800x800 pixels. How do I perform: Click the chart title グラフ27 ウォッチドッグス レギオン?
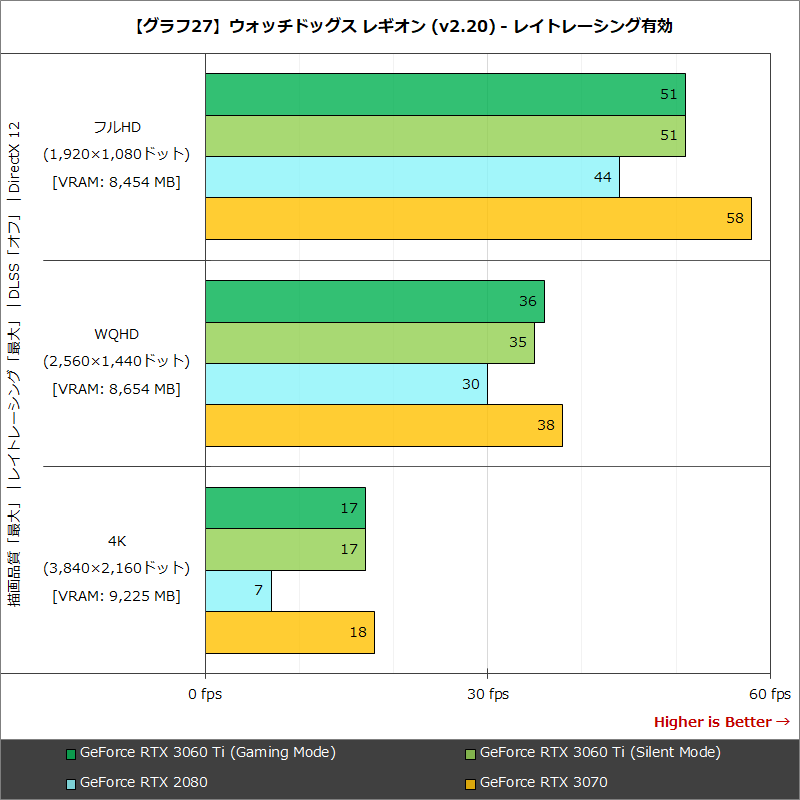[x=403, y=26]
